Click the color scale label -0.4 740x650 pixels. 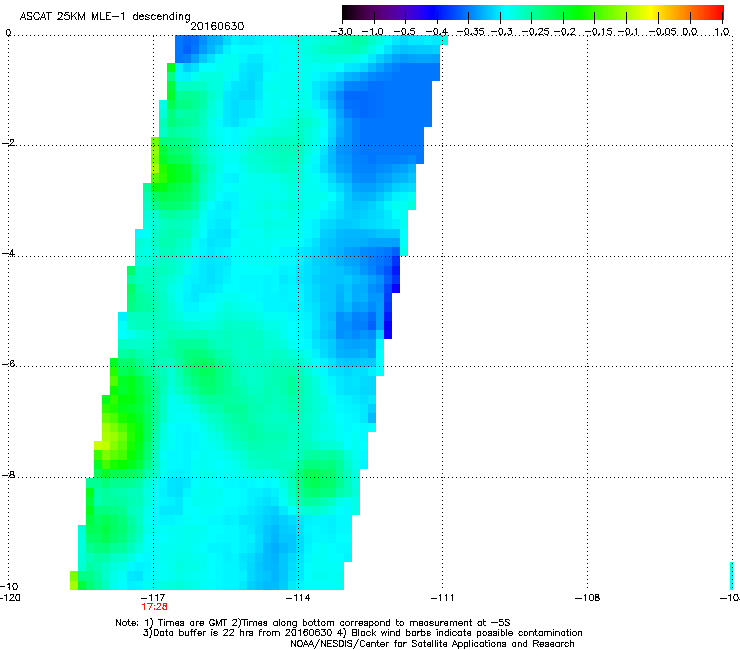[437, 32]
